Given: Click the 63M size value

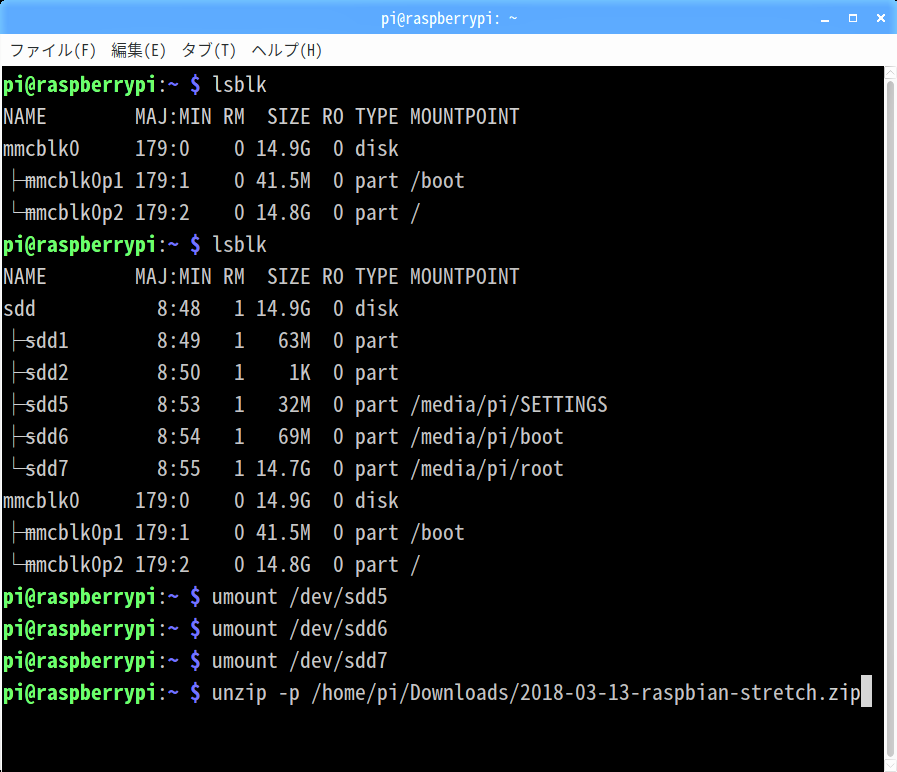Looking at the screenshot, I should click(x=294, y=341).
